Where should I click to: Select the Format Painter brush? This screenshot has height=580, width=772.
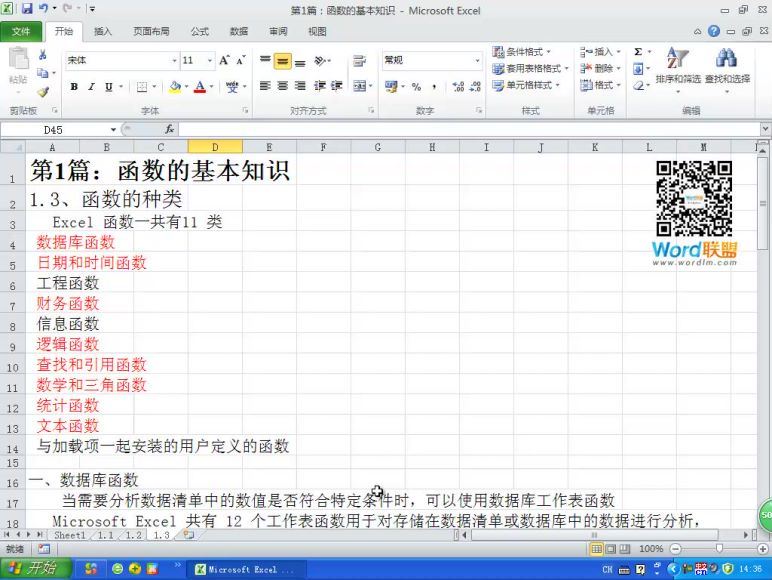click(x=43, y=92)
